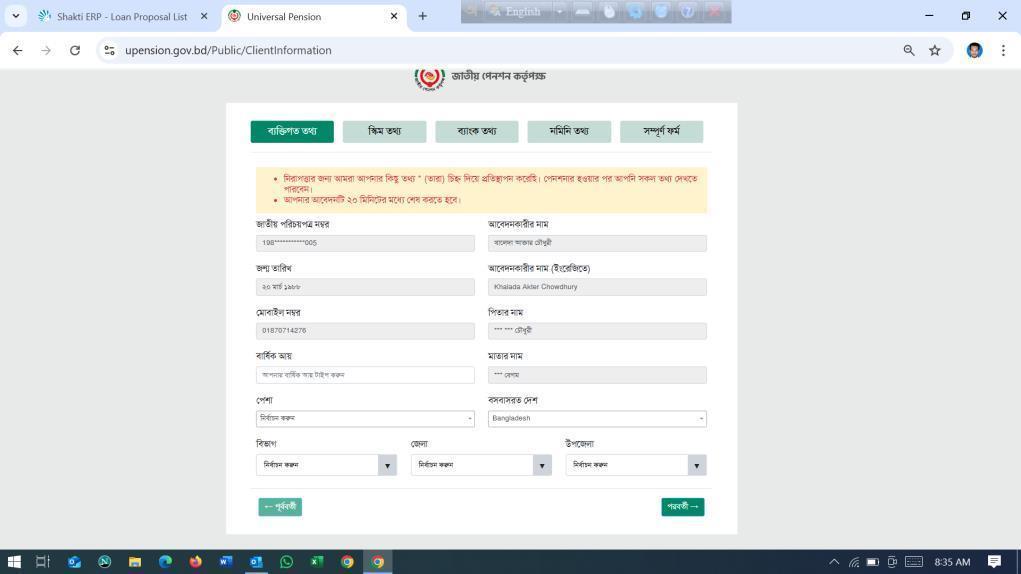Switch to Shakti ERP Loan Proposal browser tab
The image size is (1021, 574).
pyautogui.click(x=121, y=16)
